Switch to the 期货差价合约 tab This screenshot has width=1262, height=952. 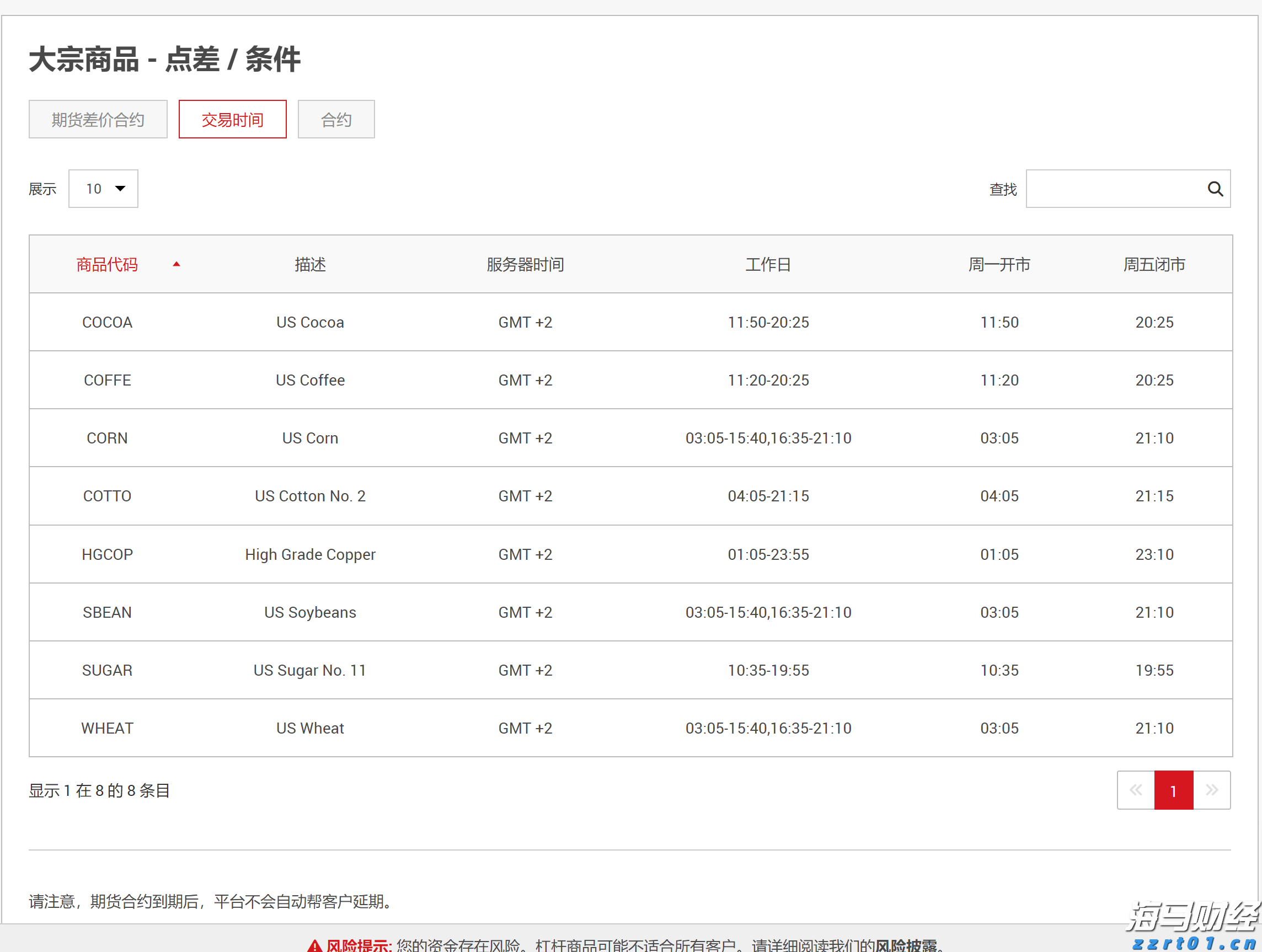click(x=98, y=119)
